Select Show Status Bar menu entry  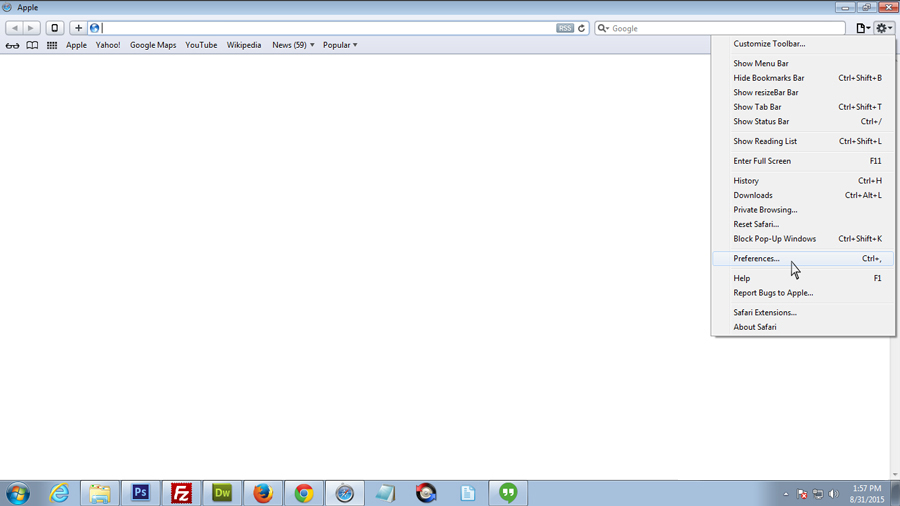point(803,121)
